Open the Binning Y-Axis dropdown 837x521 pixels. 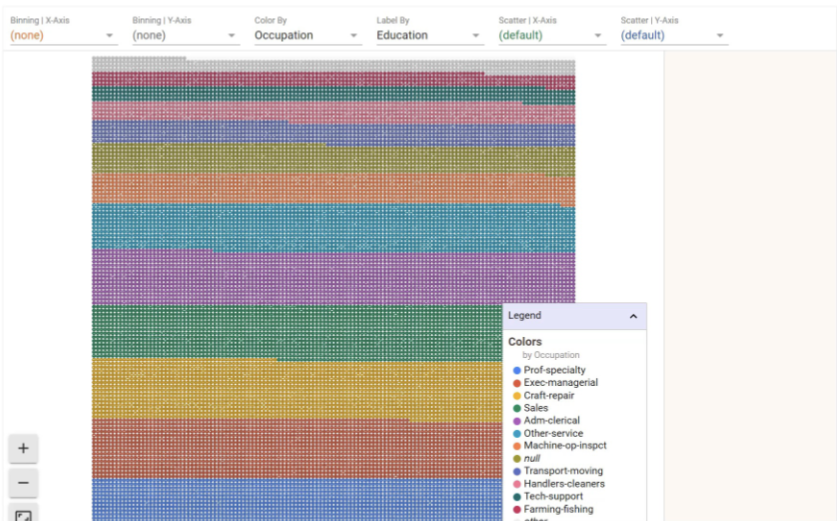(x=186, y=35)
